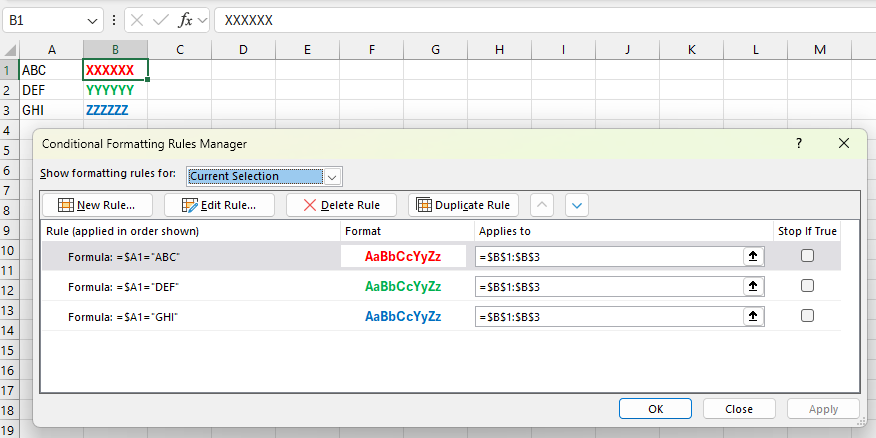Click the Applies to field of GHI rule

609,317
